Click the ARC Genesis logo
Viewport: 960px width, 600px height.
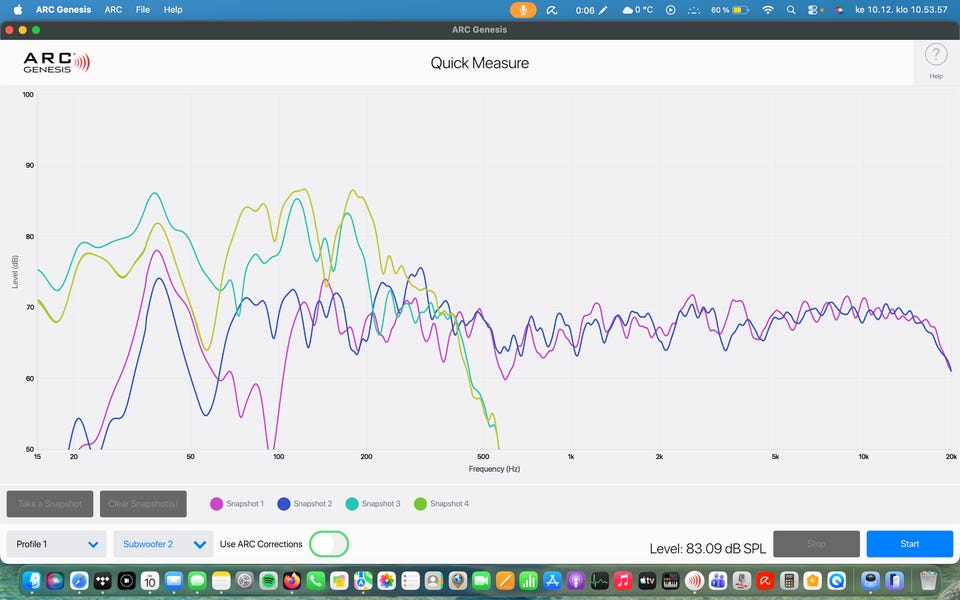click(56, 62)
